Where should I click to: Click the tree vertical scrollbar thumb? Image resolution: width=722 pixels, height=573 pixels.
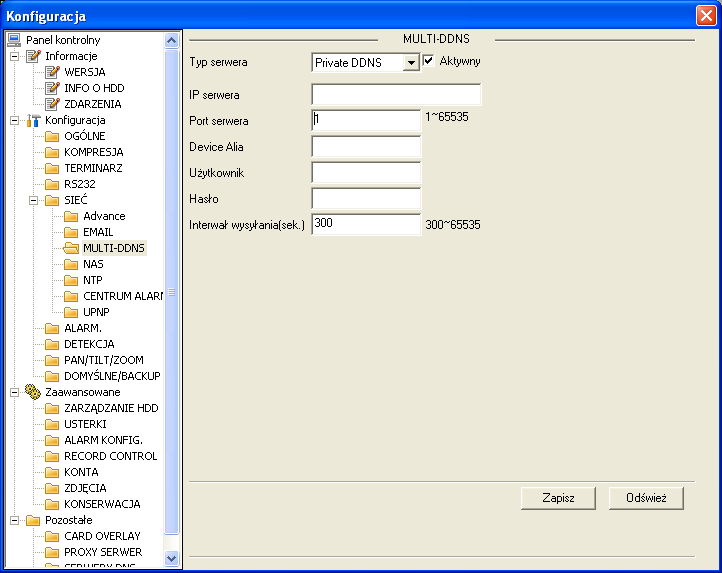[x=171, y=292]
